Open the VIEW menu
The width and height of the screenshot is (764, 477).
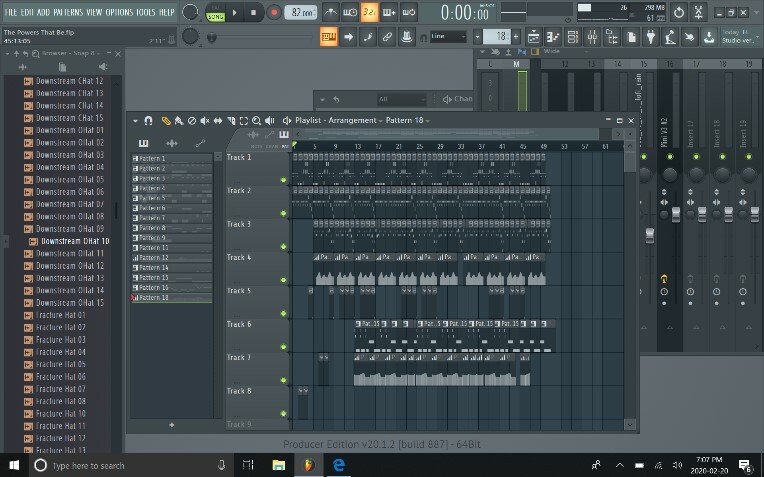(x=94, y=12)
